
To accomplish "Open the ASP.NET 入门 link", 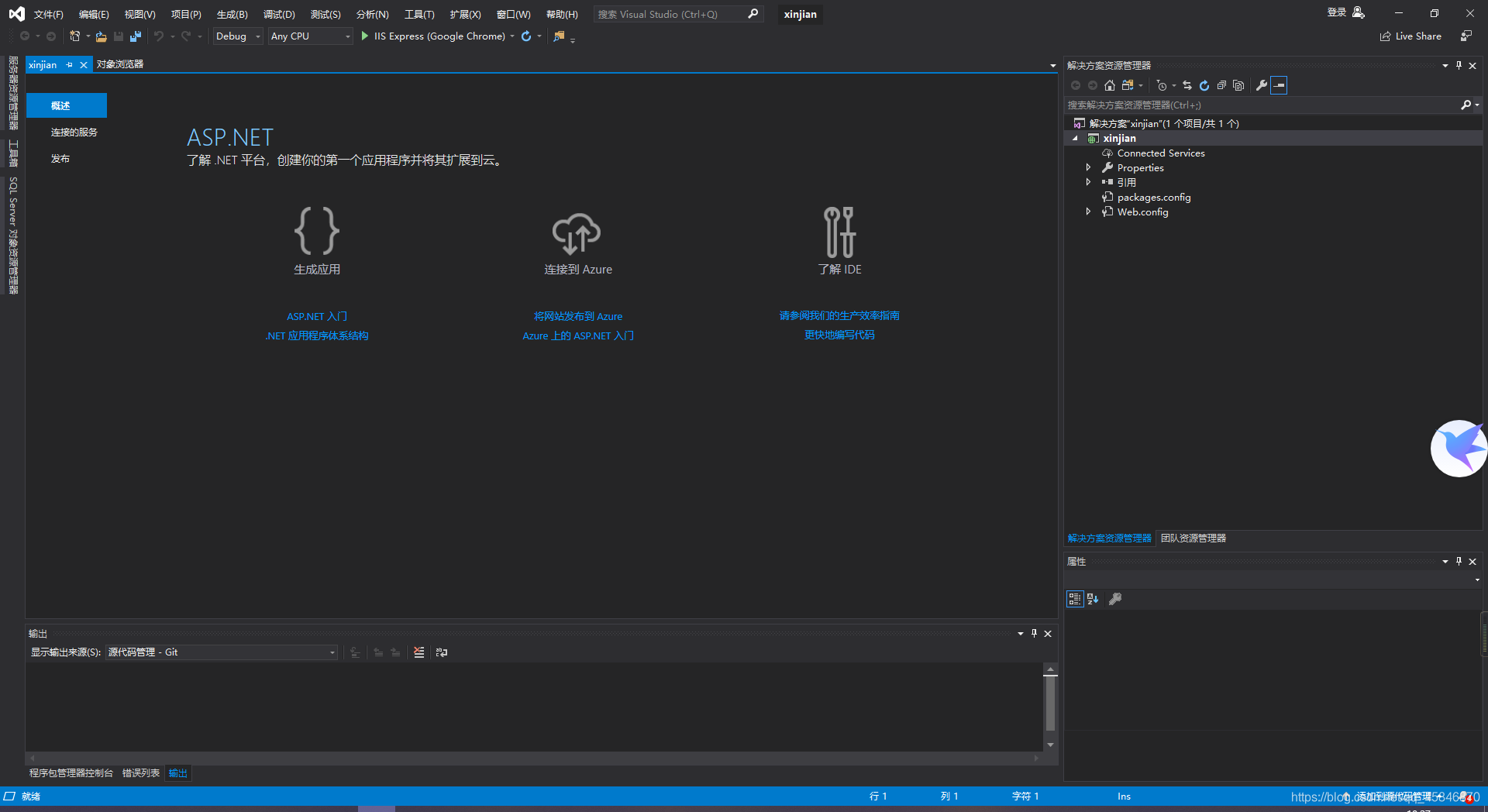I will 317,317.
